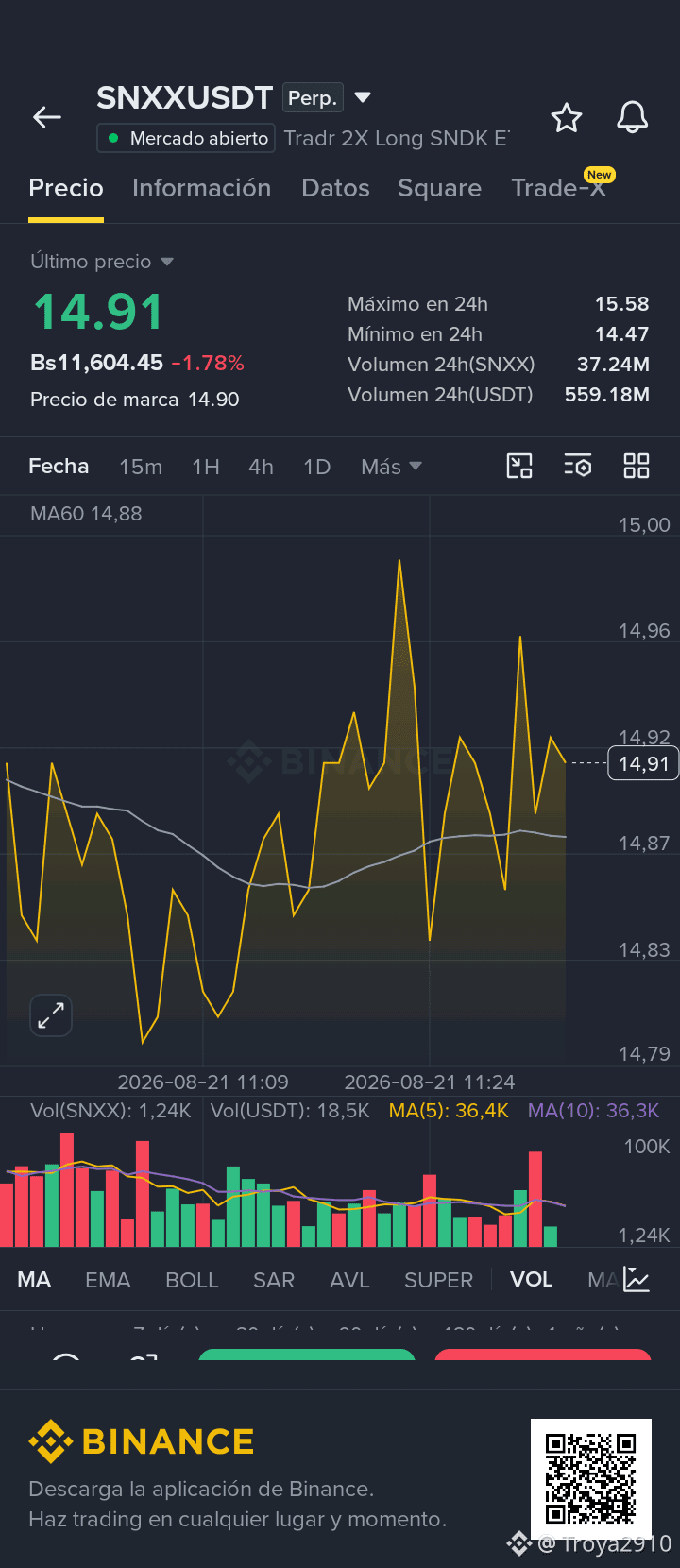This screenshot has width=680, height=1568.
Task: Tap the 2026-08-21 11:24 time label
Action: point(430,1082)
